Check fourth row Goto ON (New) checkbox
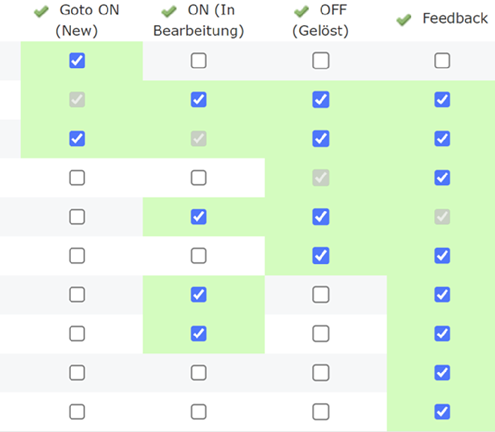The image size is (495, 432). coord(77,178)
